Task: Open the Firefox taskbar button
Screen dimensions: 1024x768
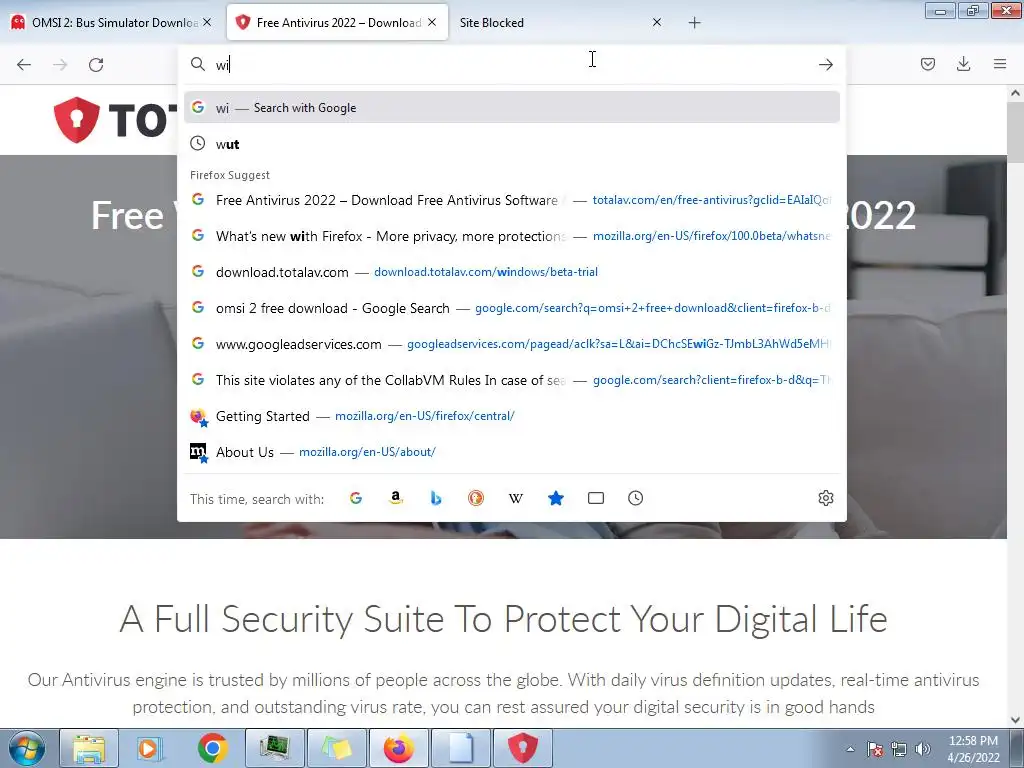Action: [x=399, y=748]
